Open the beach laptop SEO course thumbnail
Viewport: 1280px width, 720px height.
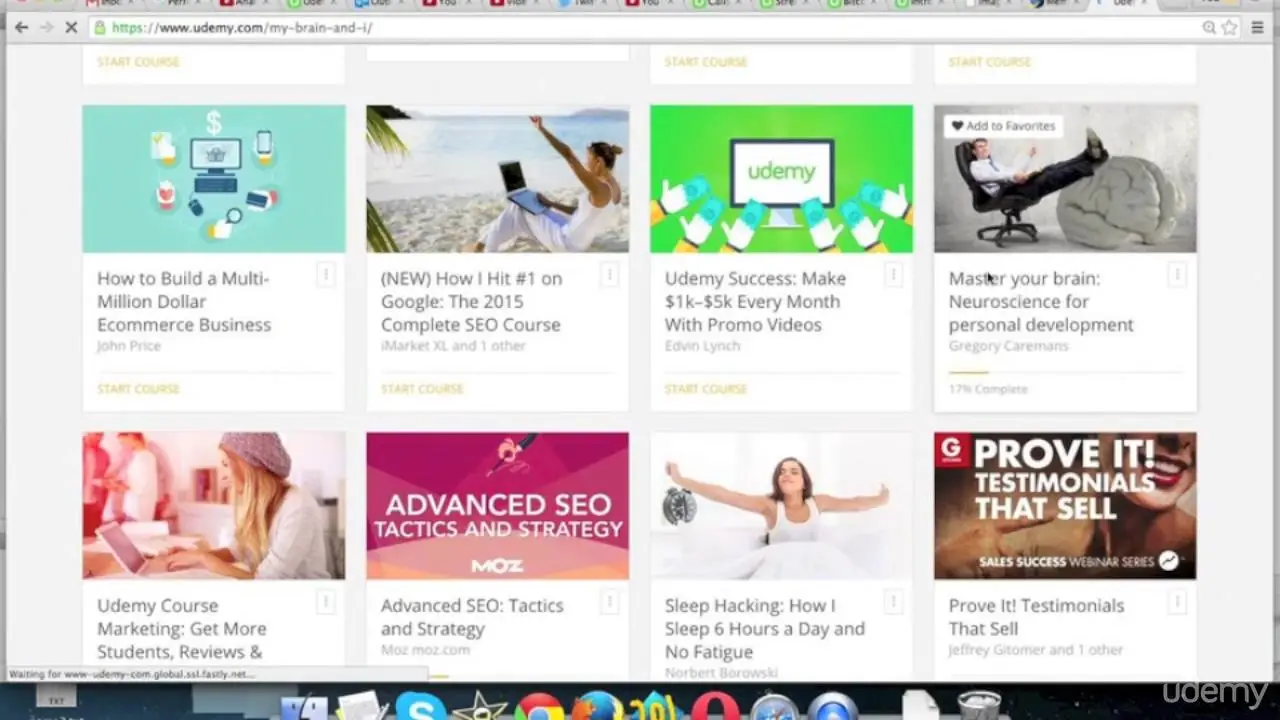(x=498, y=179)
